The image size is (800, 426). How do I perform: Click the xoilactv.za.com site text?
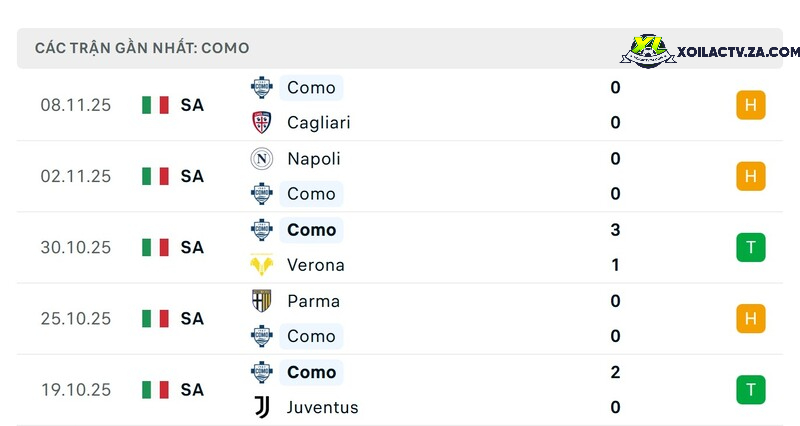tap(738, 52)
